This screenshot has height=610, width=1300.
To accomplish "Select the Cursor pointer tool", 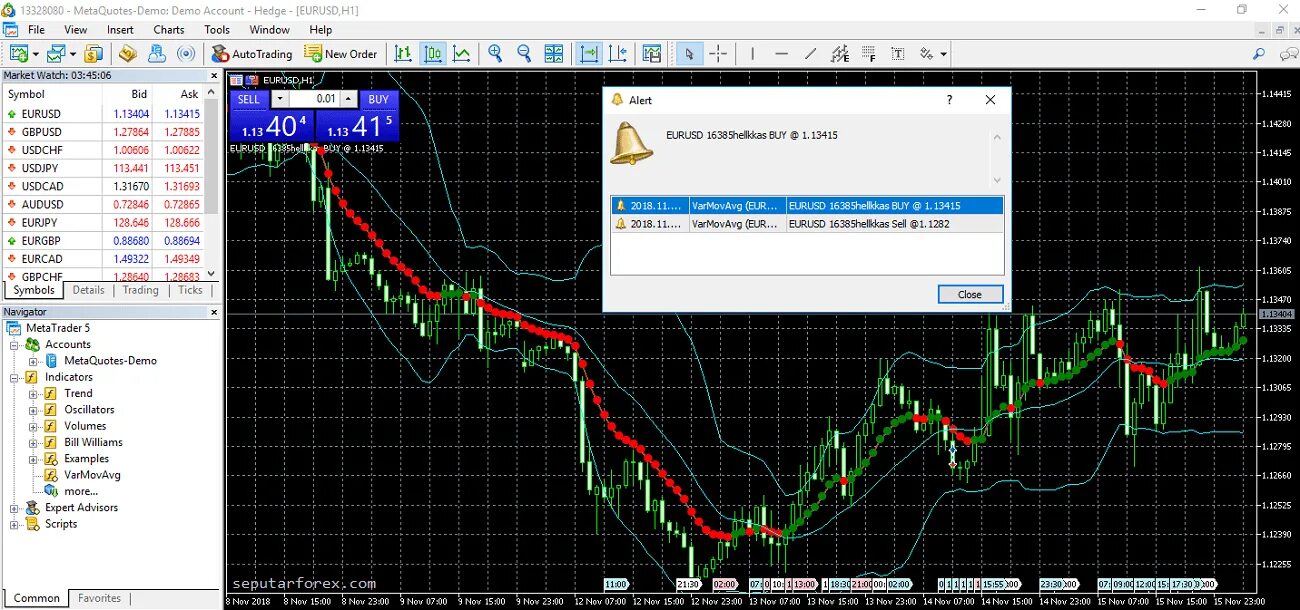I will (688, 54).
